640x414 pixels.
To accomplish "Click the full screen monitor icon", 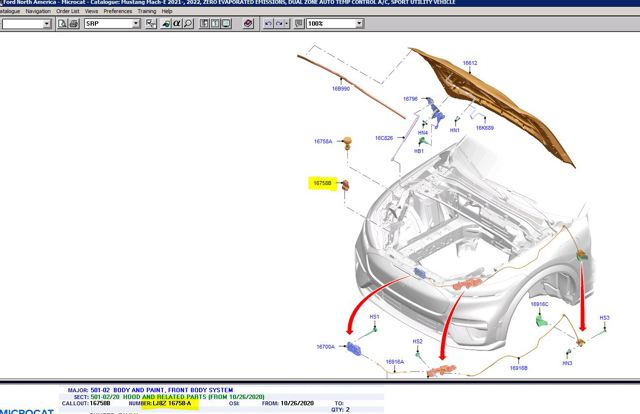I will point(226,24).
